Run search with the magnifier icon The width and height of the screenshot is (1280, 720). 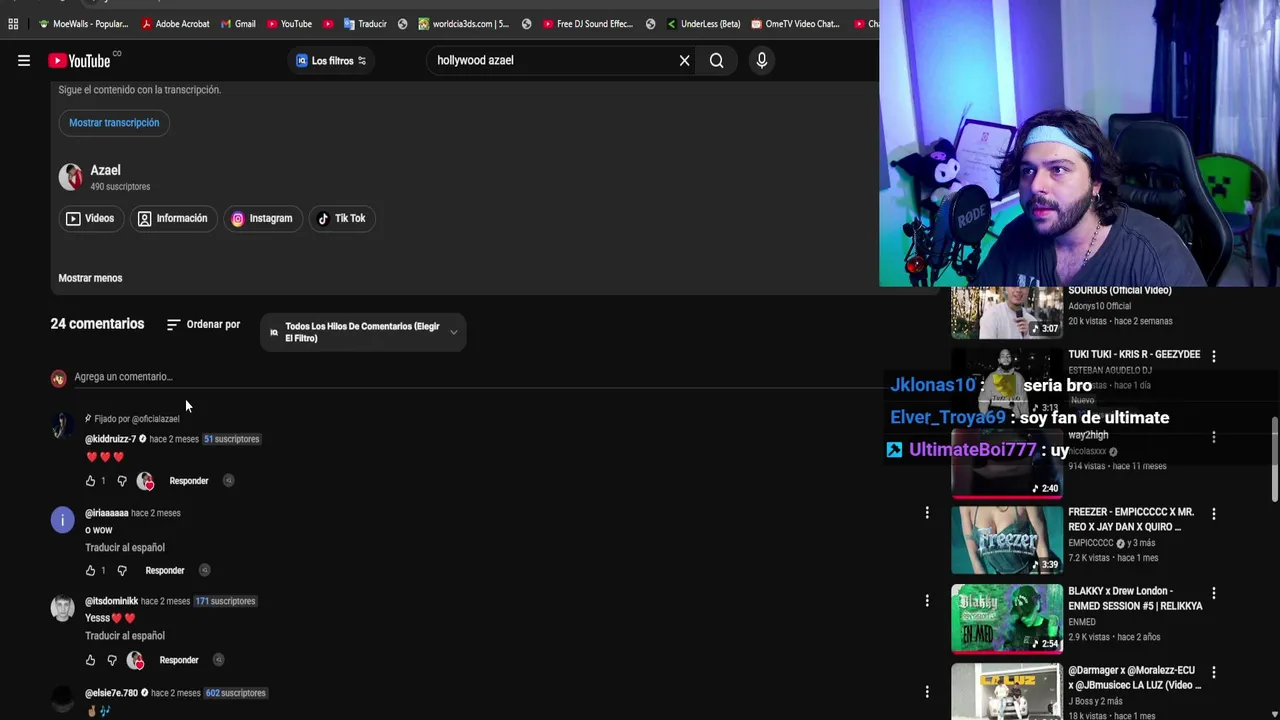[x=717, y=61]
